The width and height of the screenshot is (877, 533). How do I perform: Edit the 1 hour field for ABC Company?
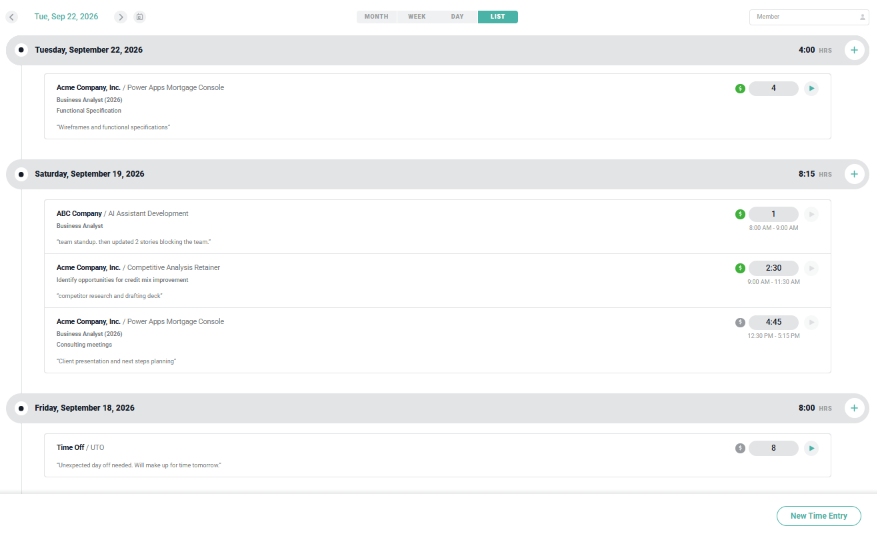(774, 214)
